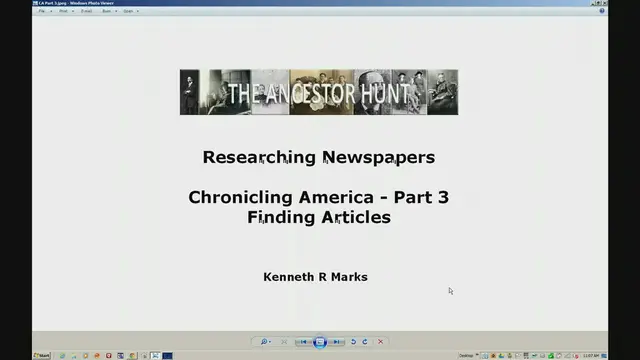The width and height of the screenshot is (640, 360).
Task: Go to the next photo
Action: pyautogui.click(x=336, y=342)
